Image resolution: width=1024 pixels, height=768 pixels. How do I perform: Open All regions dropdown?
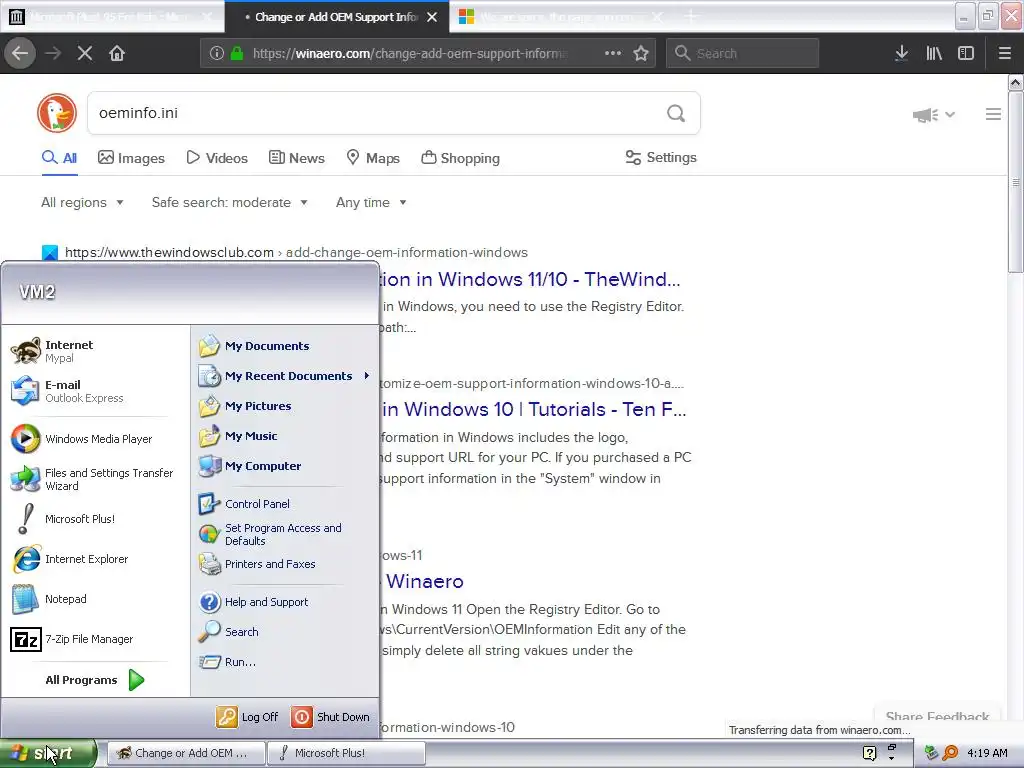82,202
